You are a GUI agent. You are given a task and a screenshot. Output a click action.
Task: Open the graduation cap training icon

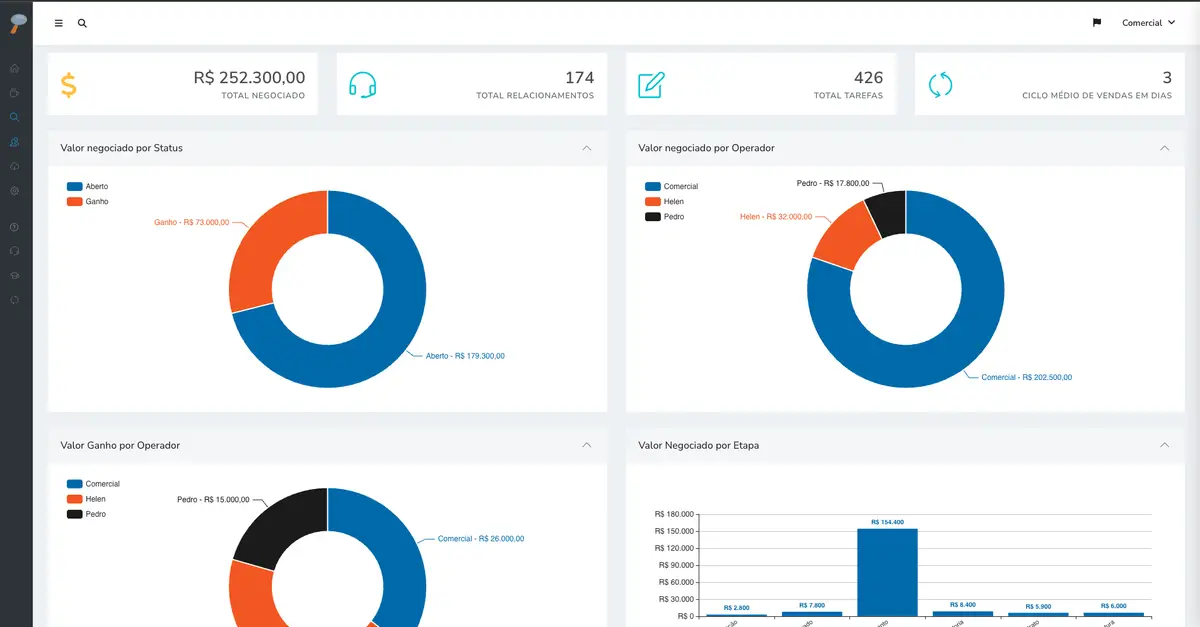(x=15, y=275)
